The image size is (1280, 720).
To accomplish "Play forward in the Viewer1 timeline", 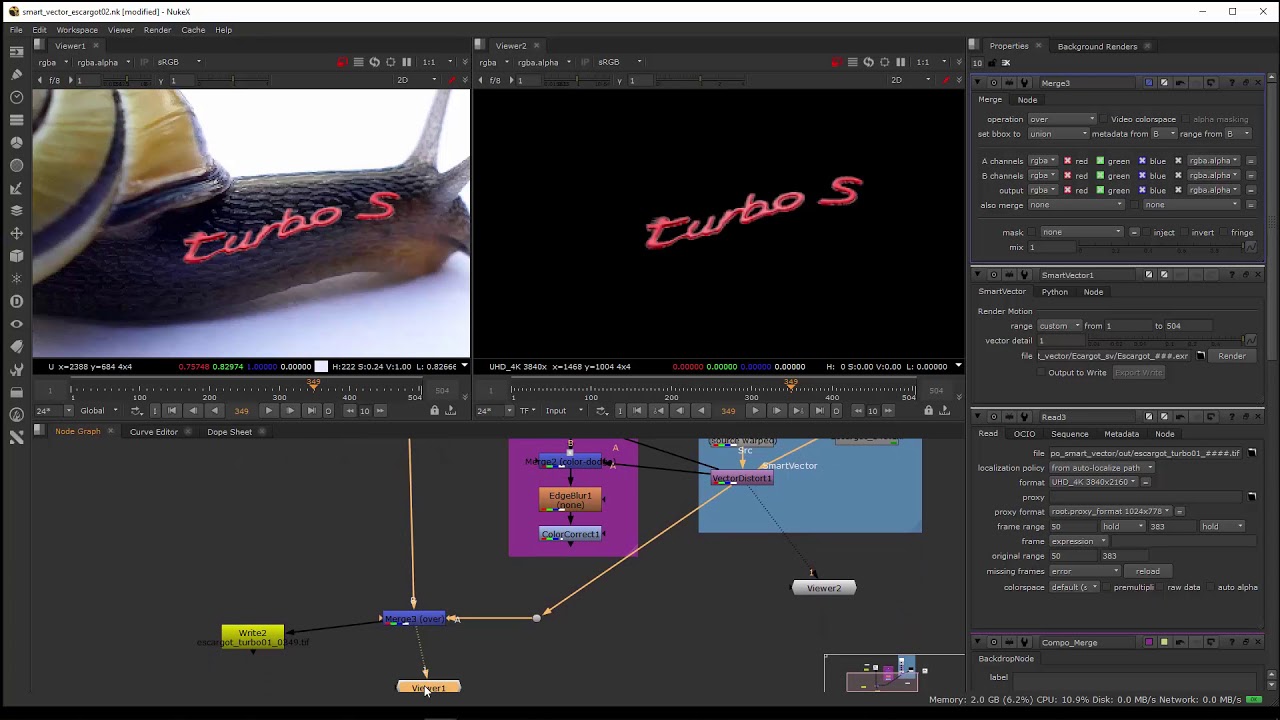I will (268, 411).
